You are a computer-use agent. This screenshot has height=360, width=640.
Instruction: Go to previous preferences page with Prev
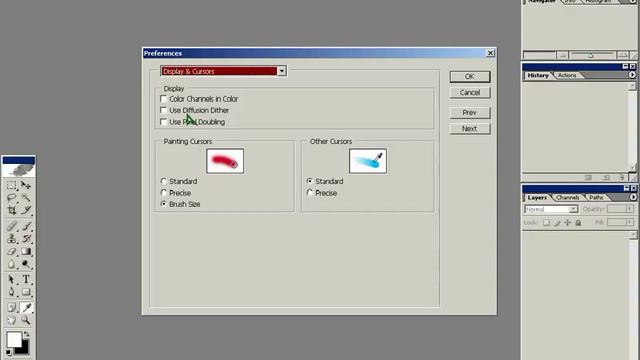point(470,113)
